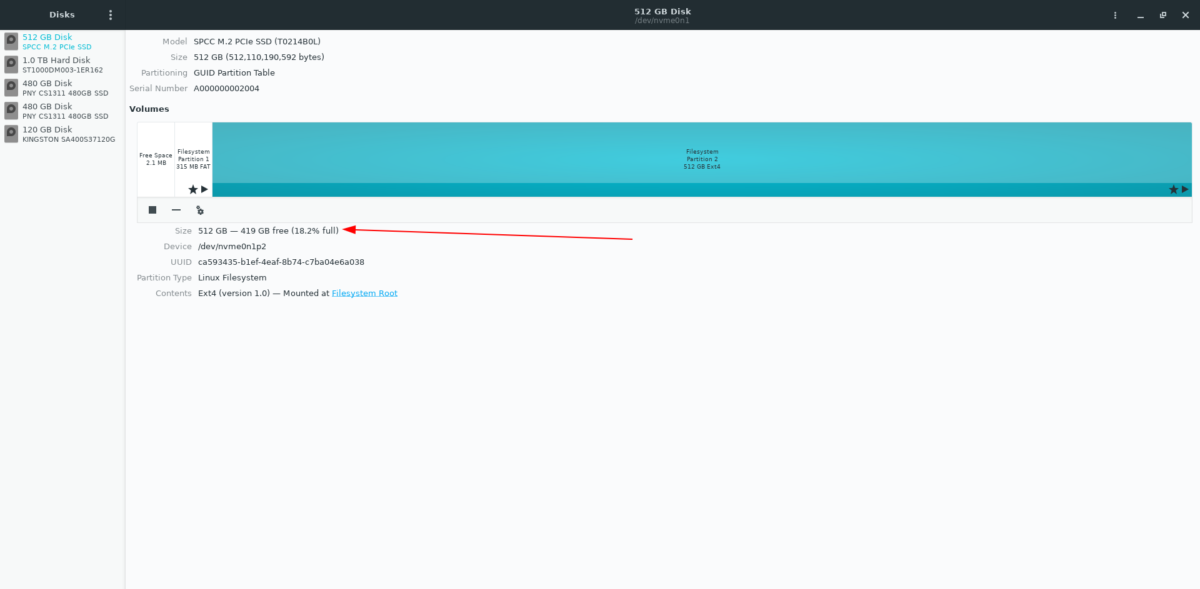Click the star icon on Partition 1

point(193,189)
